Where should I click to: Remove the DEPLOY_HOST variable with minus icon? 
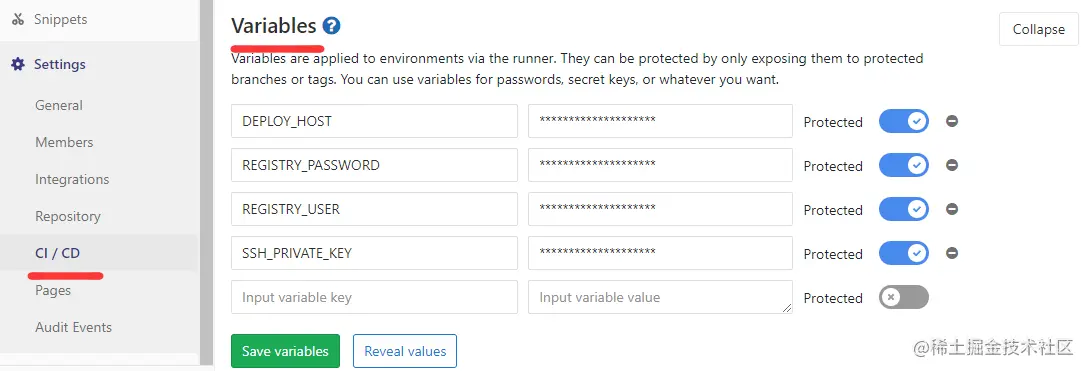click(x=952, y=121)
